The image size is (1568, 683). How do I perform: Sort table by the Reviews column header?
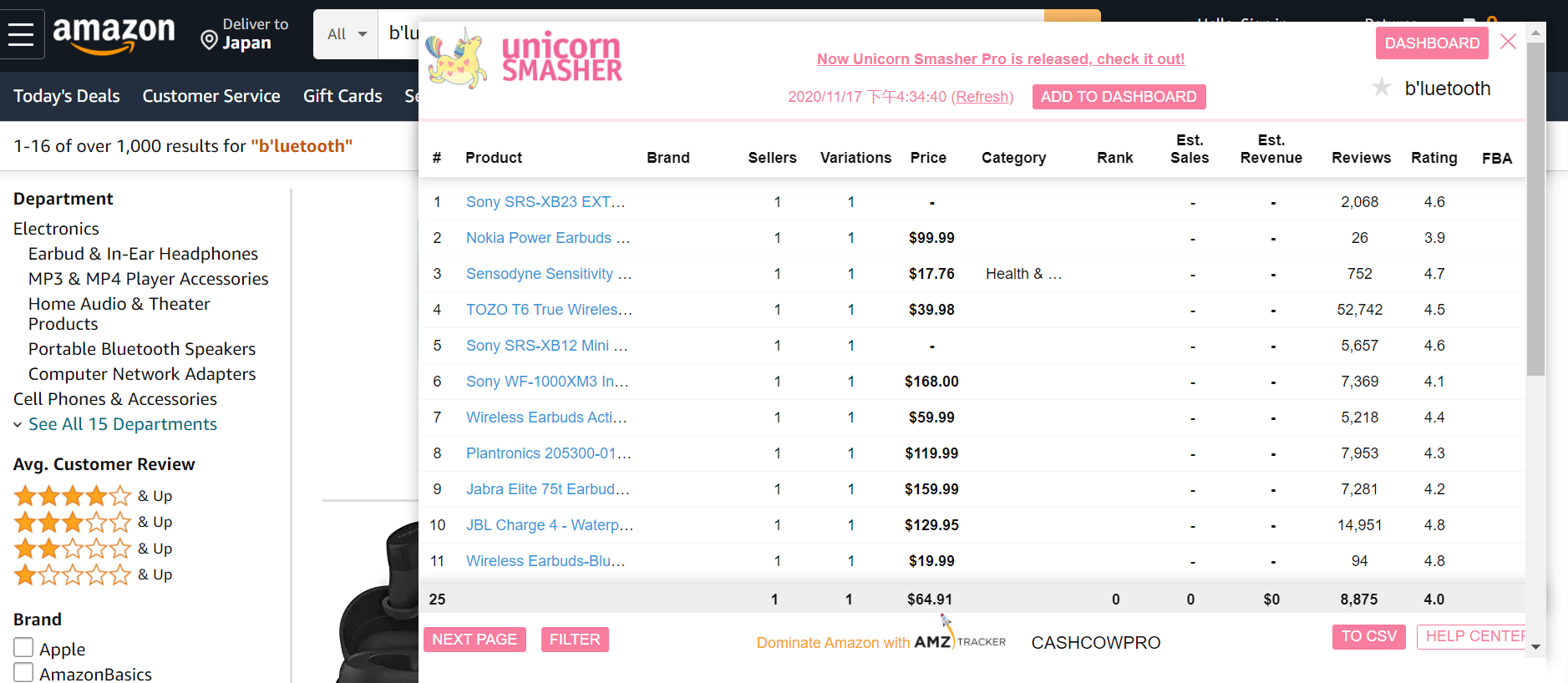[1361, 158]
